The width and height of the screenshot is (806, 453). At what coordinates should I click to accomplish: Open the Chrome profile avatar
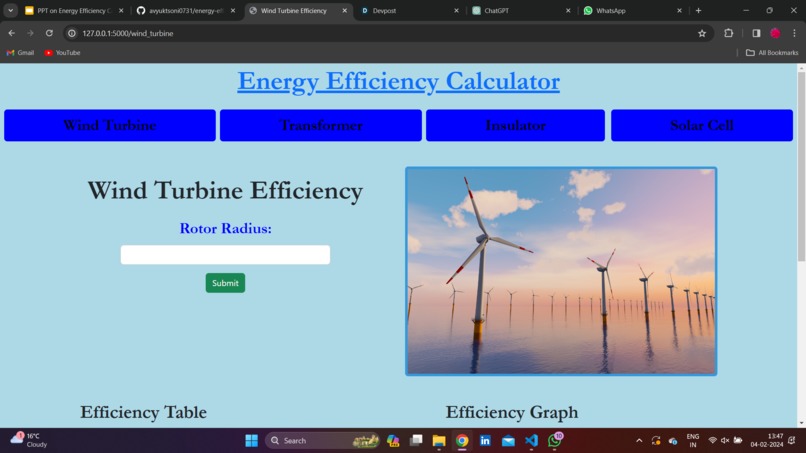(775, 33)
